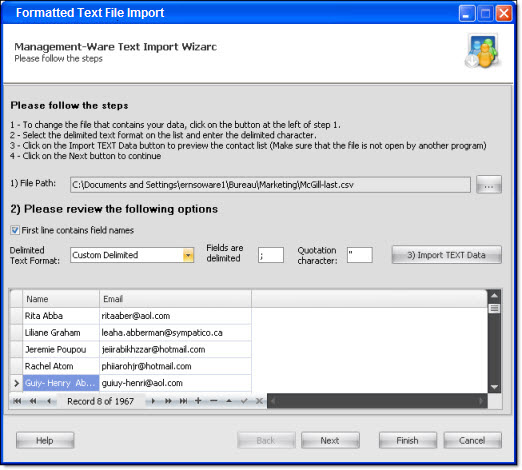Click row selector beside Rachel Atom
522x470 pixels.
[16, 366]
